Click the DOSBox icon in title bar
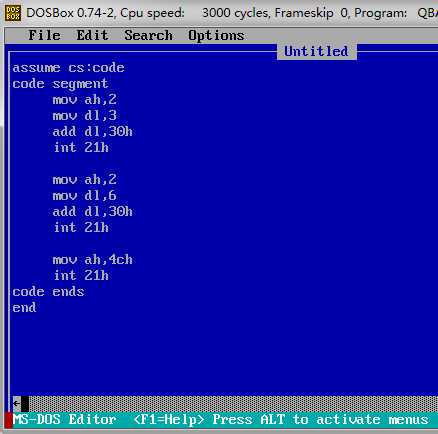Image resolution: width=438 pixels, height=434 pixels. click(13, 13)
